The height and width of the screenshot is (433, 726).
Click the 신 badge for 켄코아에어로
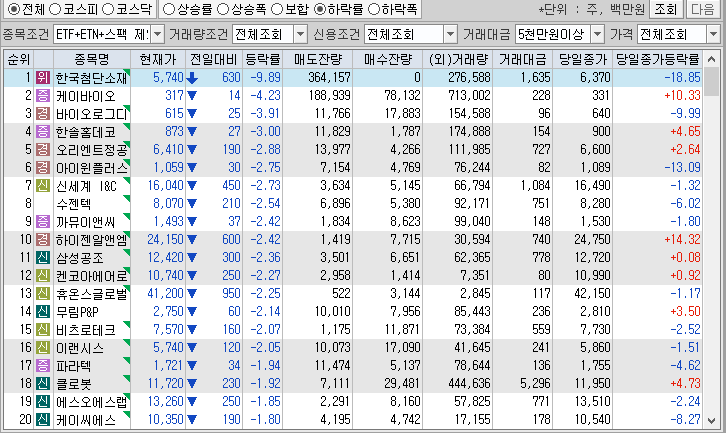[x=43, y=276]
